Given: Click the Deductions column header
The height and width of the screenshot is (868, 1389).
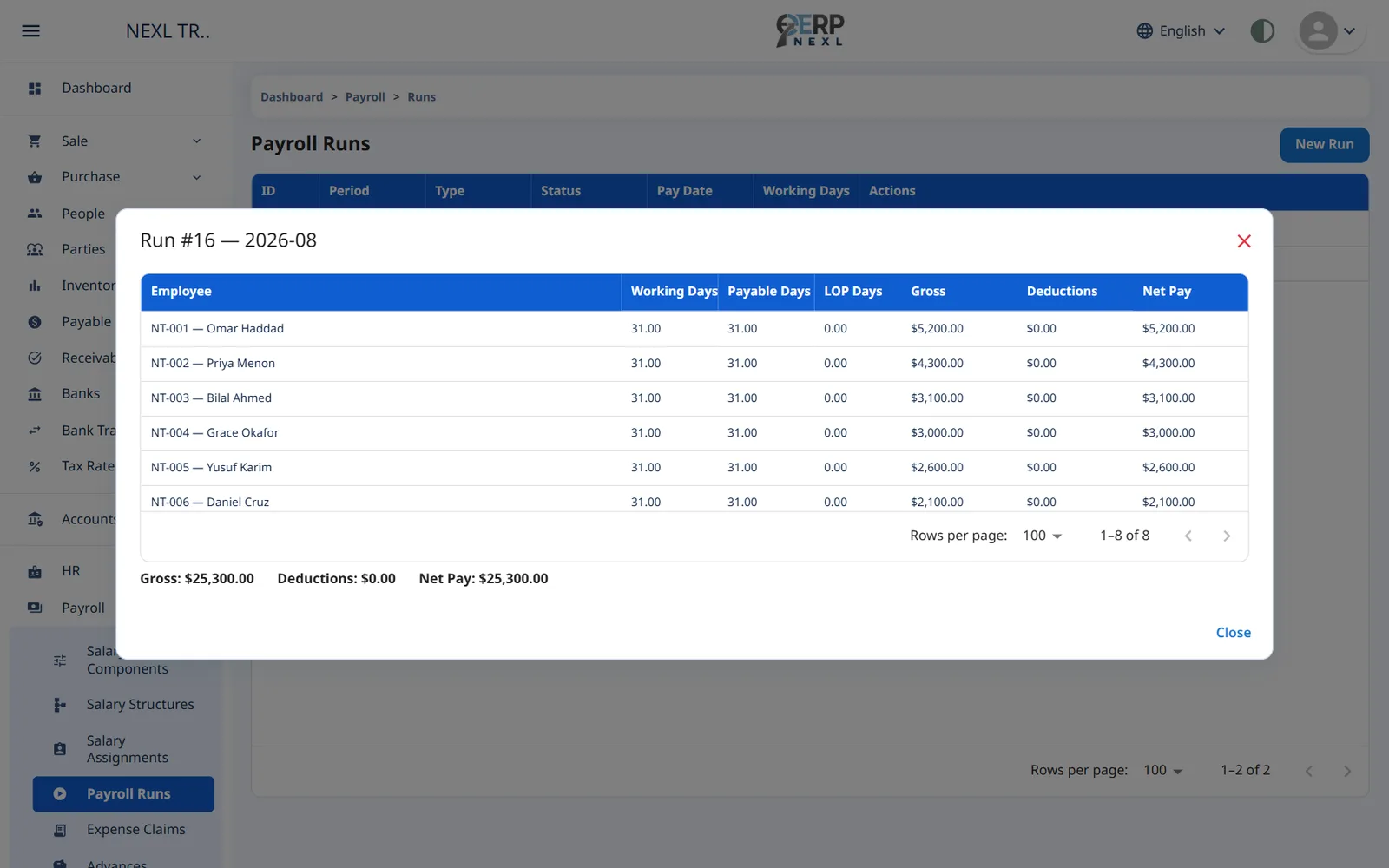Looking at the screenshot, I should [x=1076, y=292].
